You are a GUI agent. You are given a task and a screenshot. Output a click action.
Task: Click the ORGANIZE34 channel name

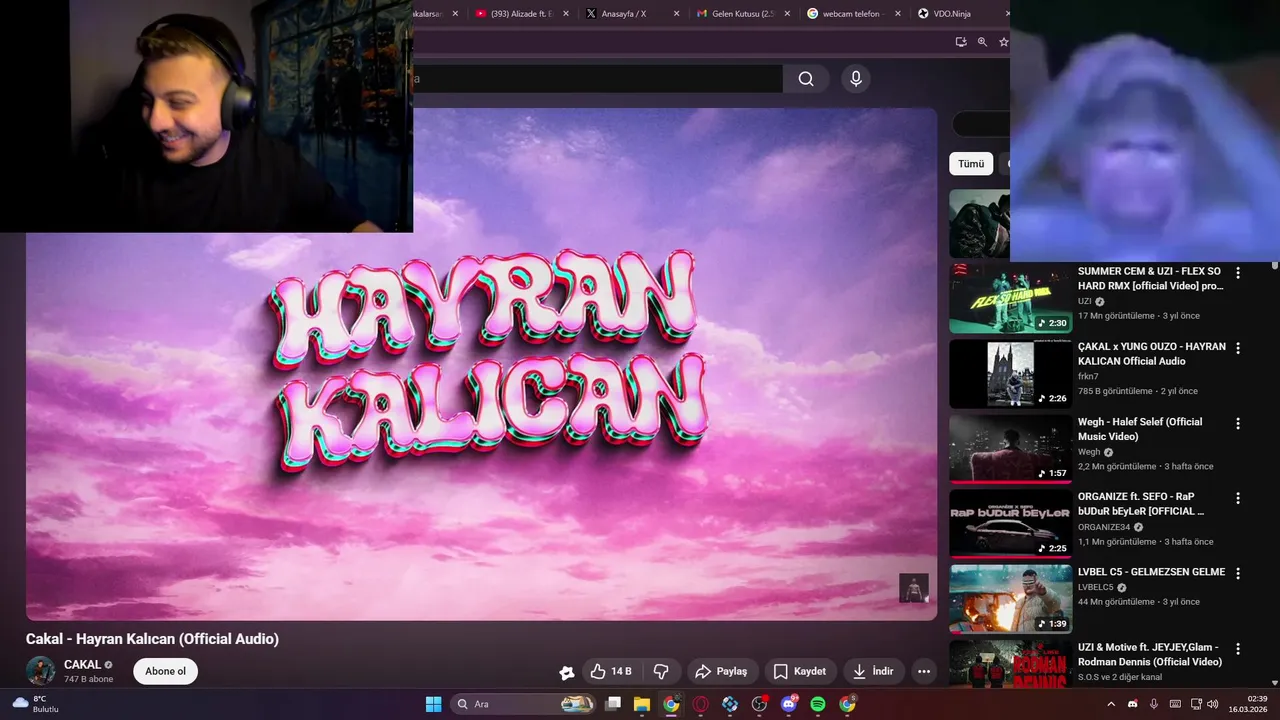[1104, 527]
